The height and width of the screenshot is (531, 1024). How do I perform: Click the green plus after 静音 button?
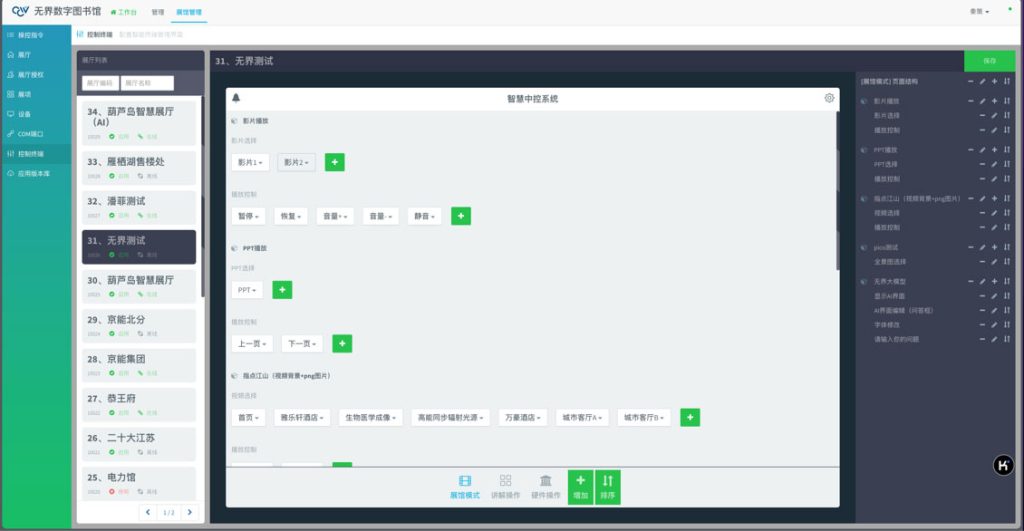tap(461, 215)
